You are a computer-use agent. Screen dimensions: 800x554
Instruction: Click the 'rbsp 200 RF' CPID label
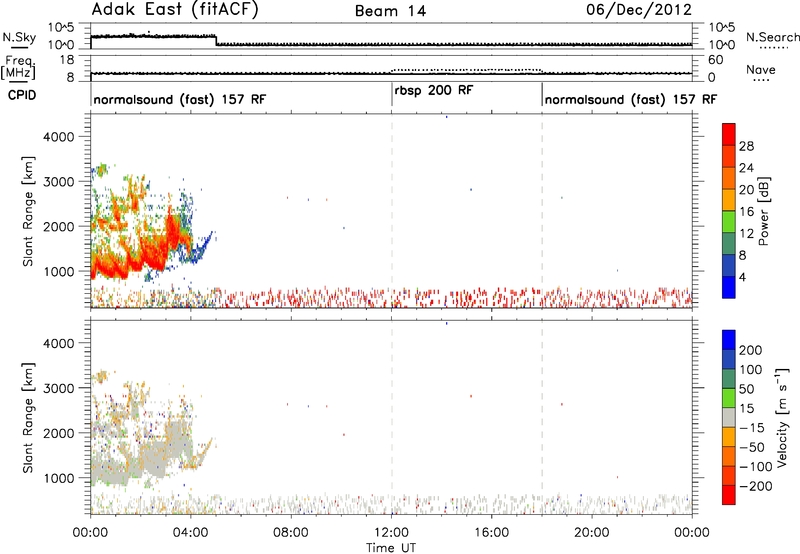(x=434, y=91)
